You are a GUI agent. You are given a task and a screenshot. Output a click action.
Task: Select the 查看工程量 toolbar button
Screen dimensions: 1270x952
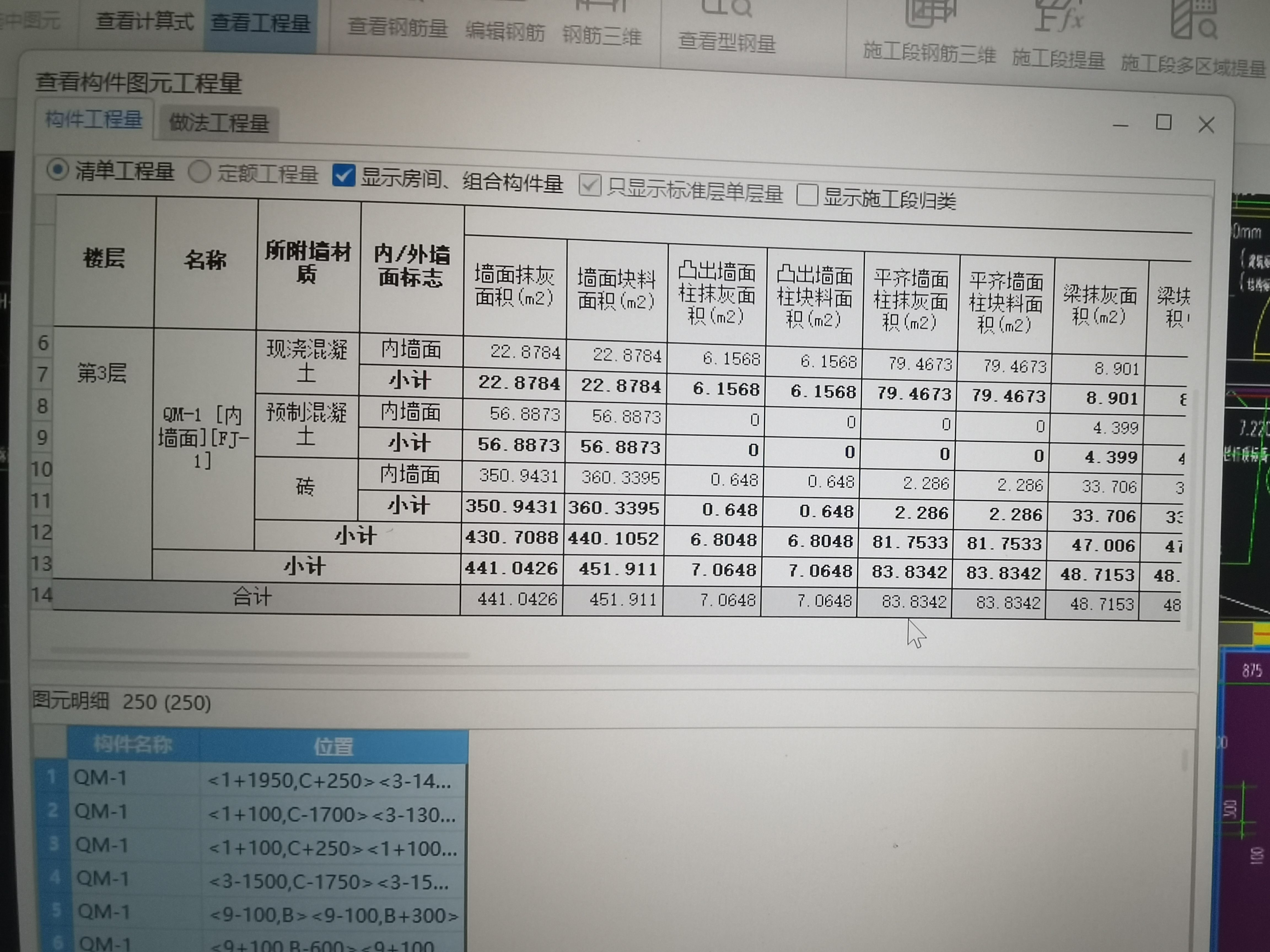[260, 24]
